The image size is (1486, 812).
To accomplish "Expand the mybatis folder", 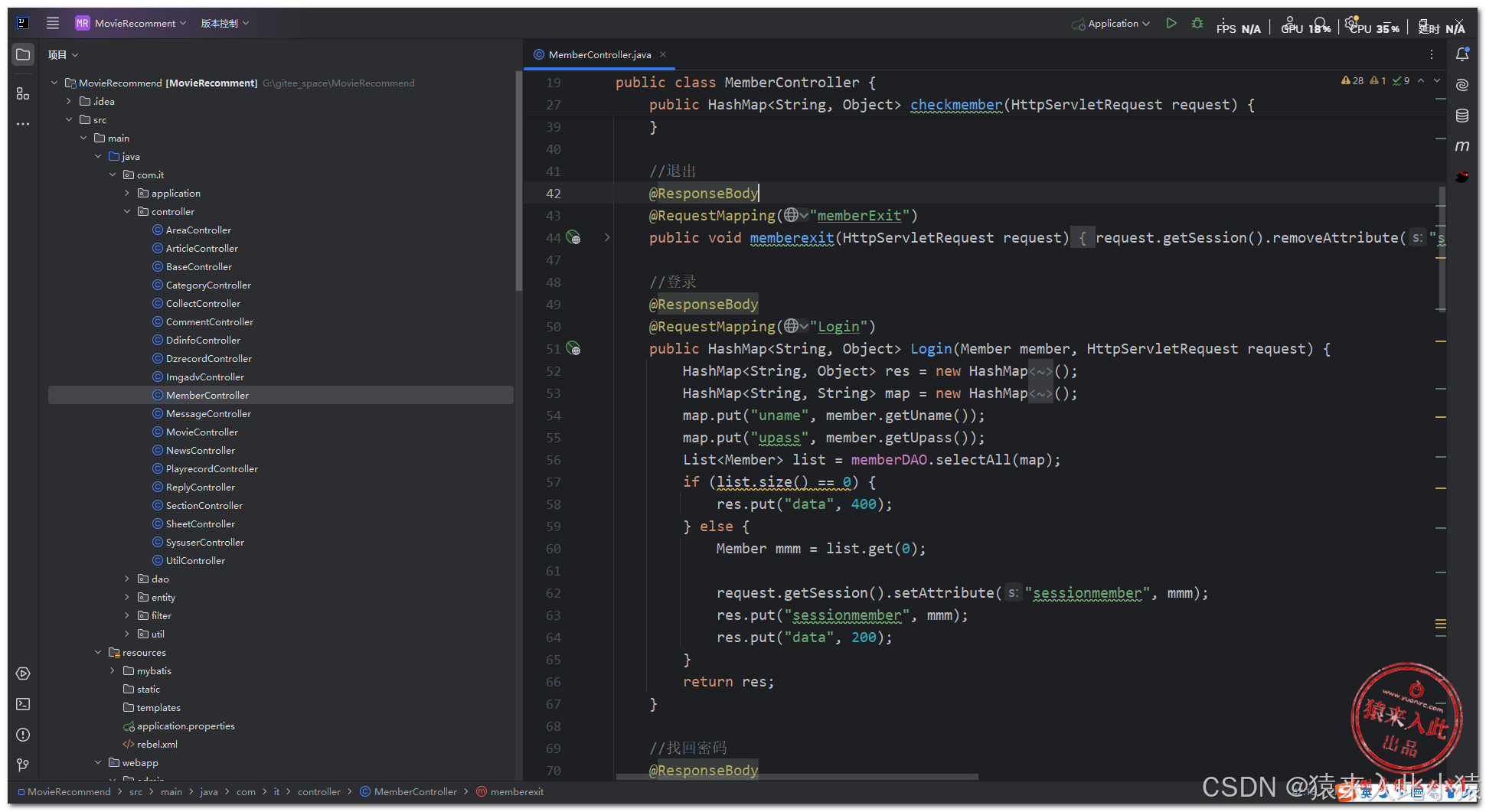I will (113, 670).
